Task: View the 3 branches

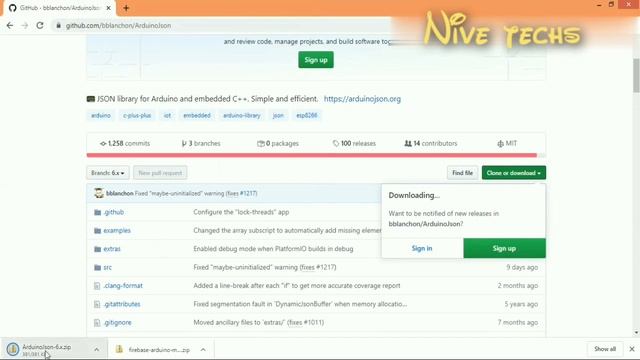Action: pos(201,143)
